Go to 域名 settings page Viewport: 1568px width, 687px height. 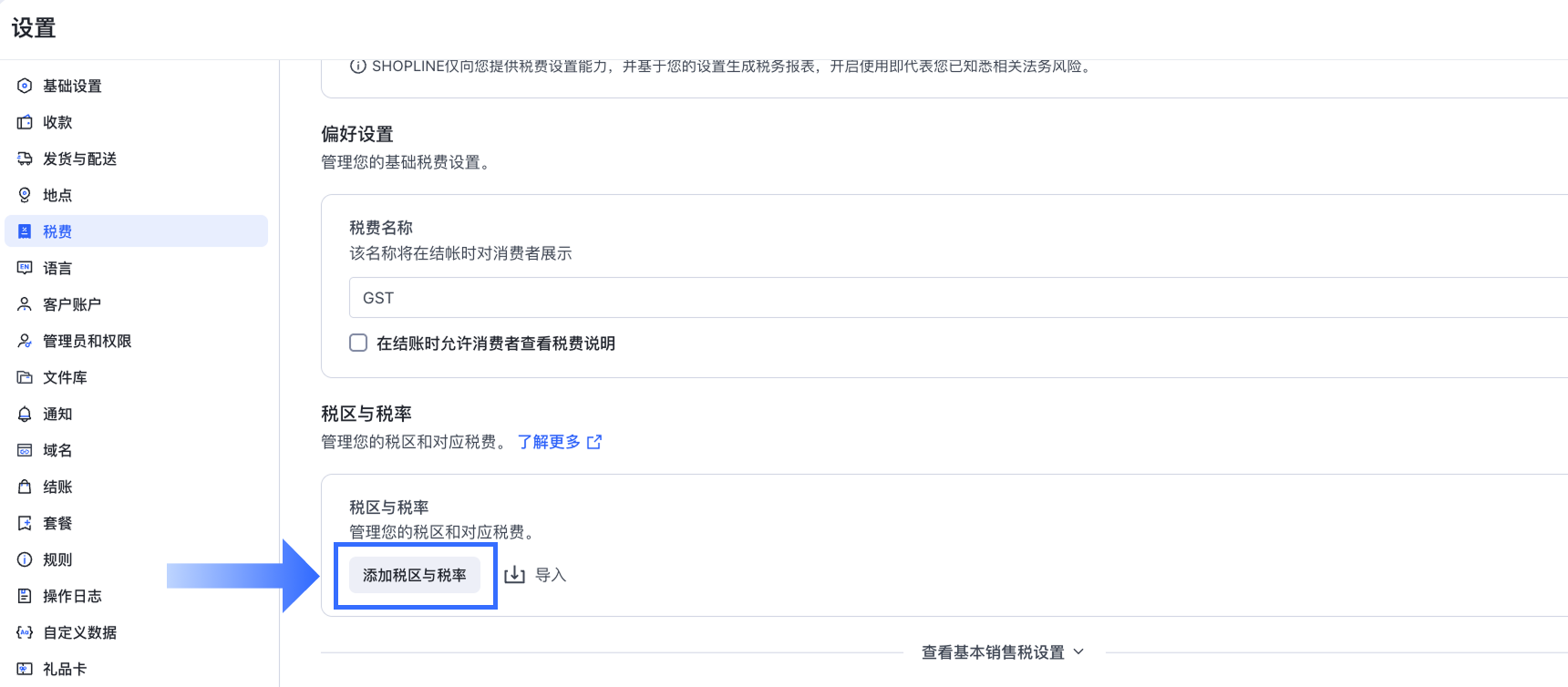[x=57, y=450]
